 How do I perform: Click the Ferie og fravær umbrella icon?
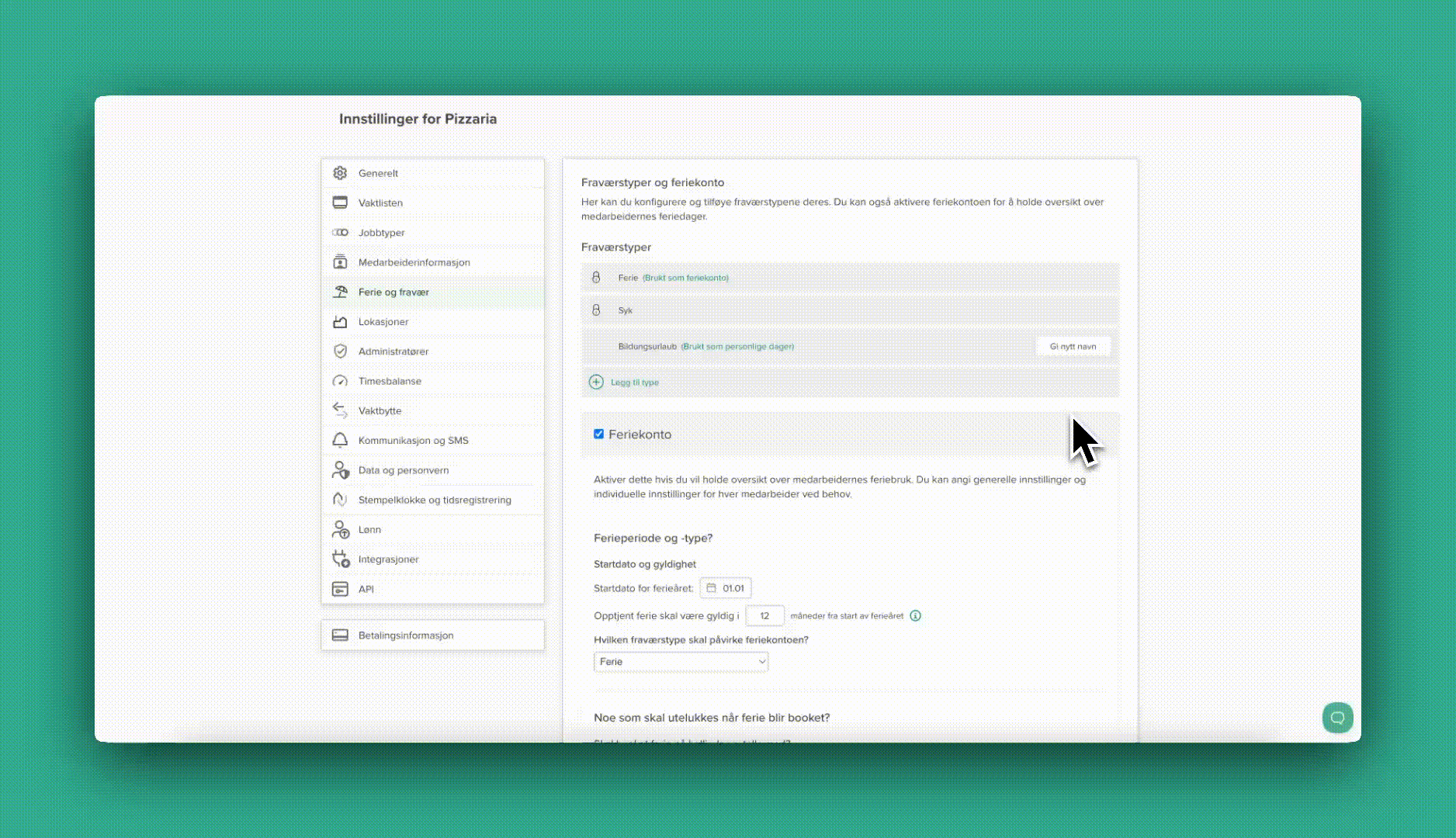pyautogui.click(x=340, y=292)
